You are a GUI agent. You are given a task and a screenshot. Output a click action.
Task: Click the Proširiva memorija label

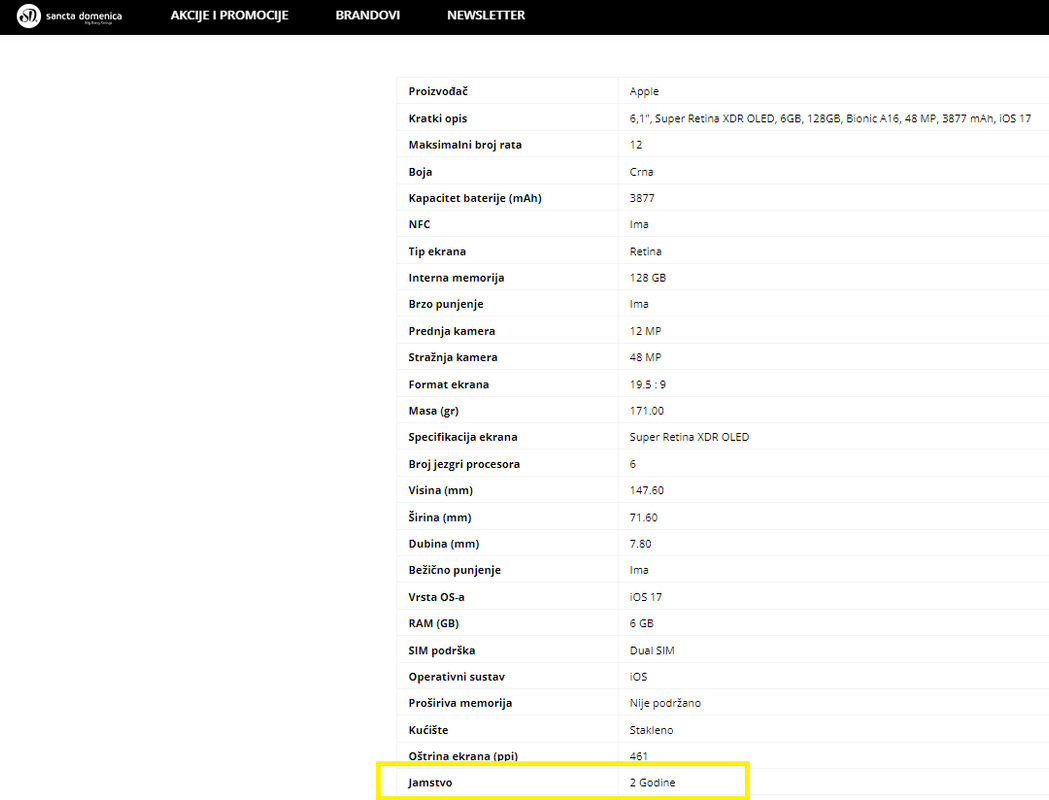tap(460, 703)
